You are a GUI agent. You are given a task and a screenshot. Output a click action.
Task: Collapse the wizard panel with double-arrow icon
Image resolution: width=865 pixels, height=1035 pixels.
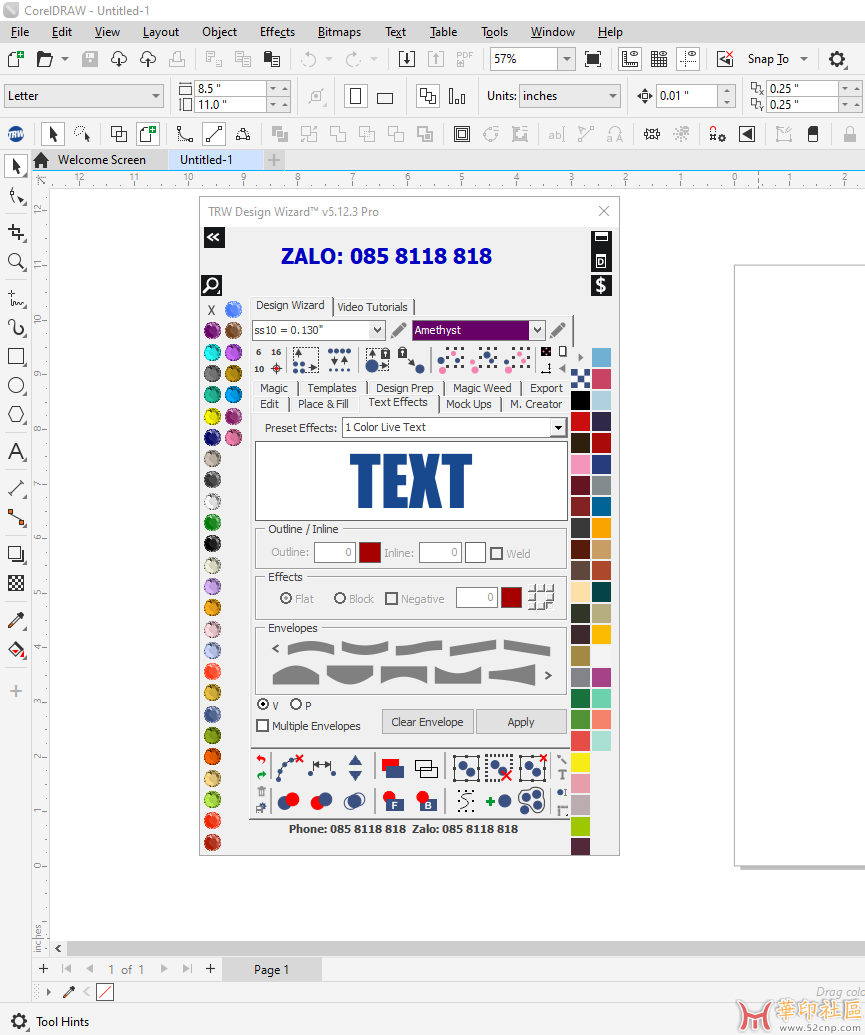[214, 238]
